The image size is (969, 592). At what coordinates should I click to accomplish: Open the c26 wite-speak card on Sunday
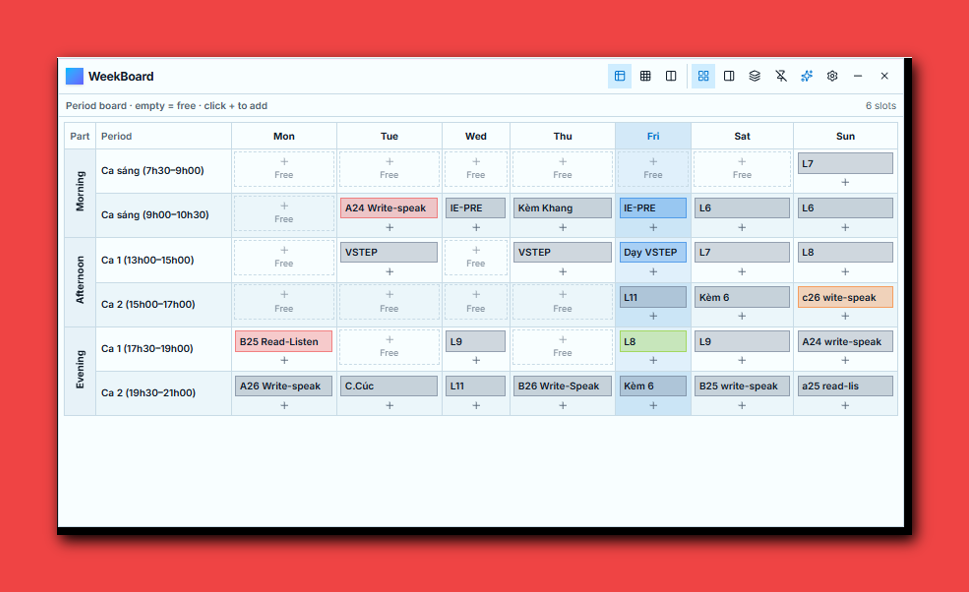tap(845, 297)
